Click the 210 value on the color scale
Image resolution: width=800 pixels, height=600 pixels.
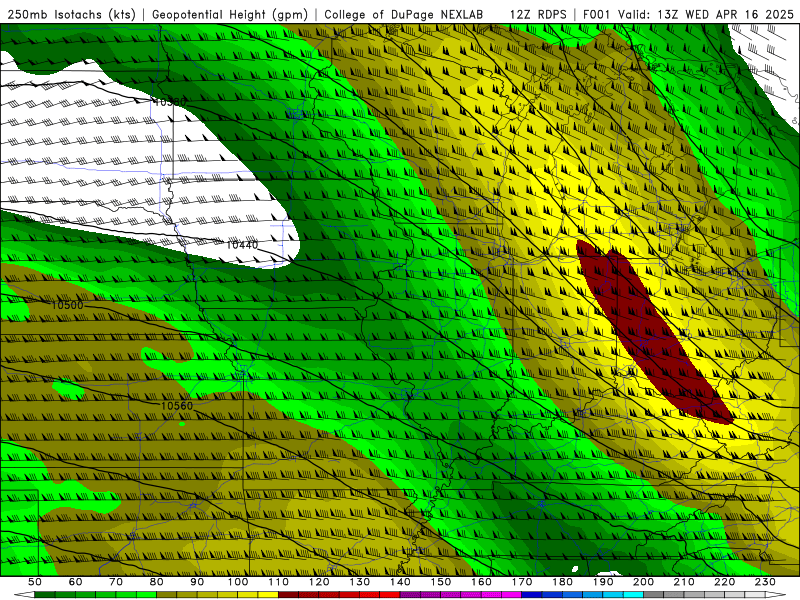(684, 582)
